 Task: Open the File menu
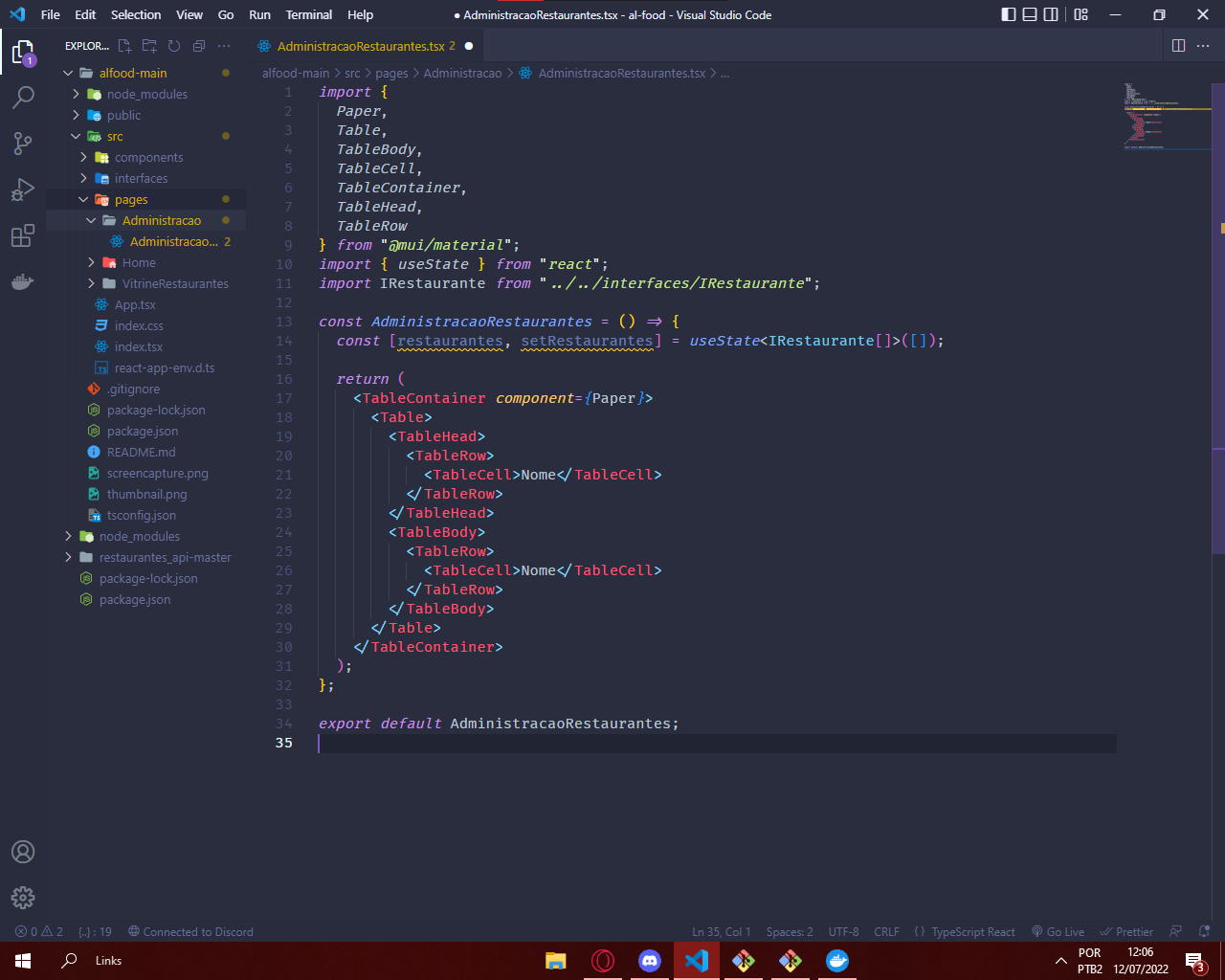pyautogui.click(x=51, y=14)
